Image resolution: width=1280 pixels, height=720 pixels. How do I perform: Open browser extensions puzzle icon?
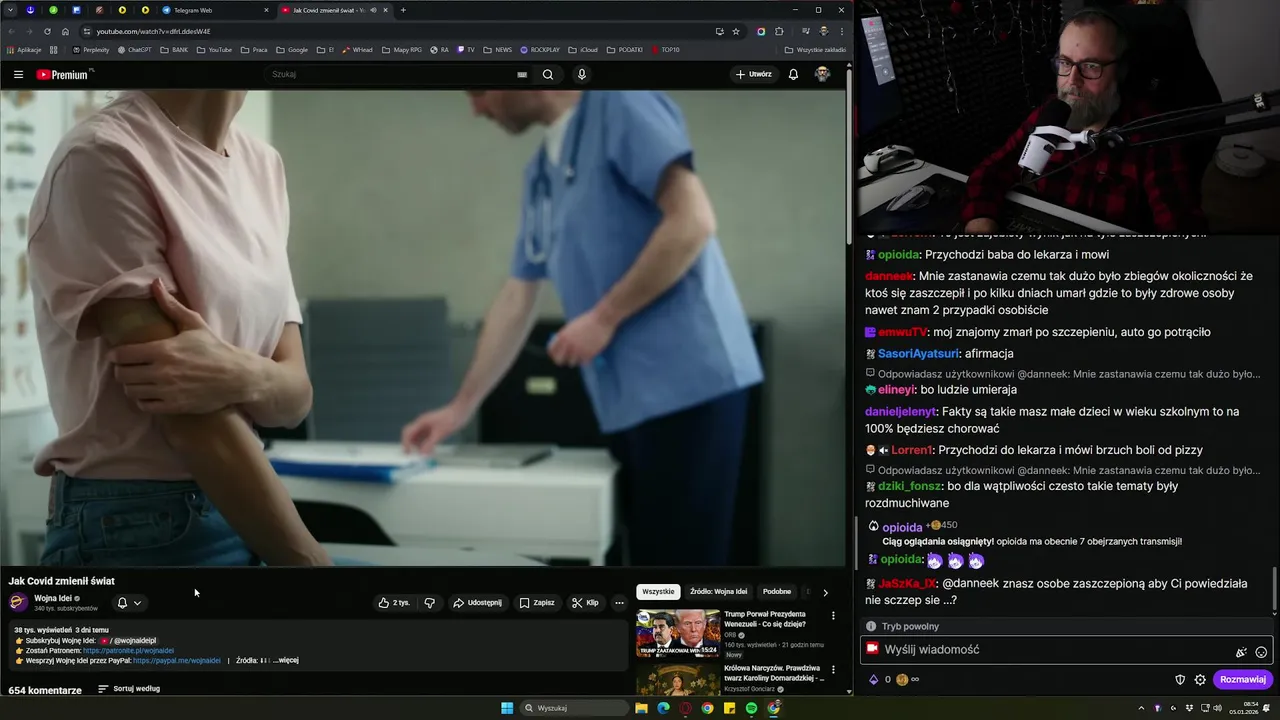pyautogui.click(x=779, y=31)
